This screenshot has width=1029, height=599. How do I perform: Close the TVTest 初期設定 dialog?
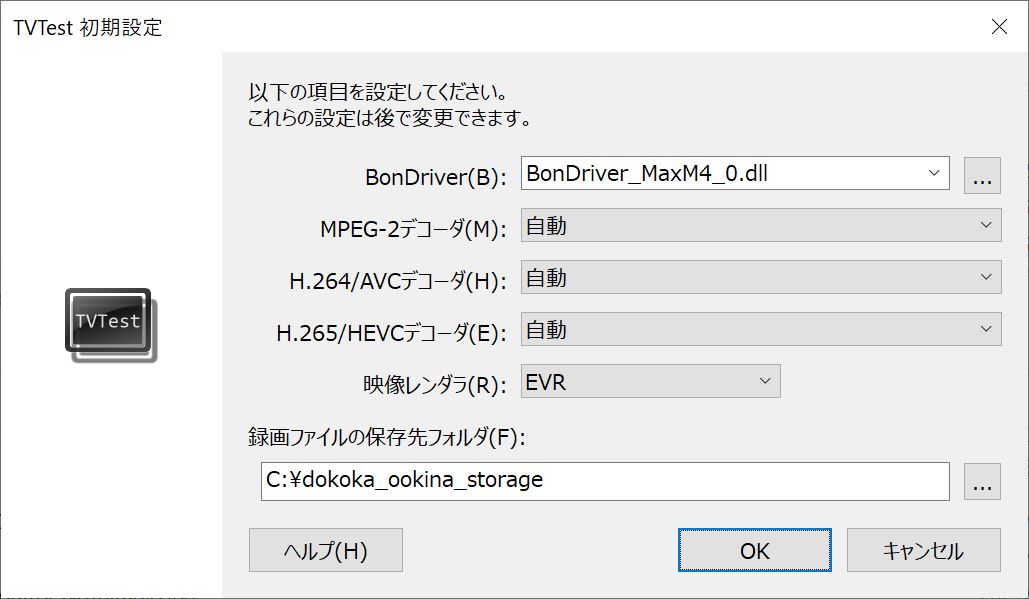point(999,26)
